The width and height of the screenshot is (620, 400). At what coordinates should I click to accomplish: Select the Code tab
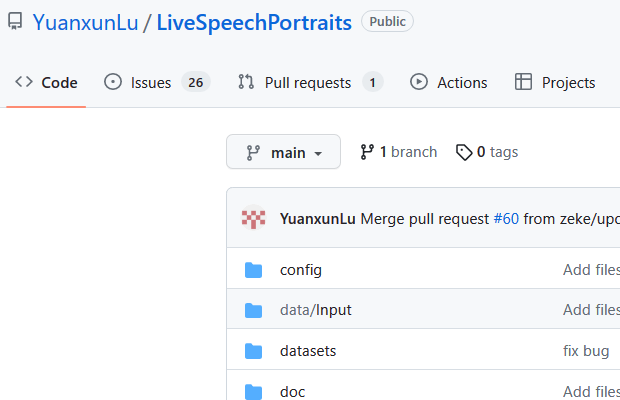[46, 83]
